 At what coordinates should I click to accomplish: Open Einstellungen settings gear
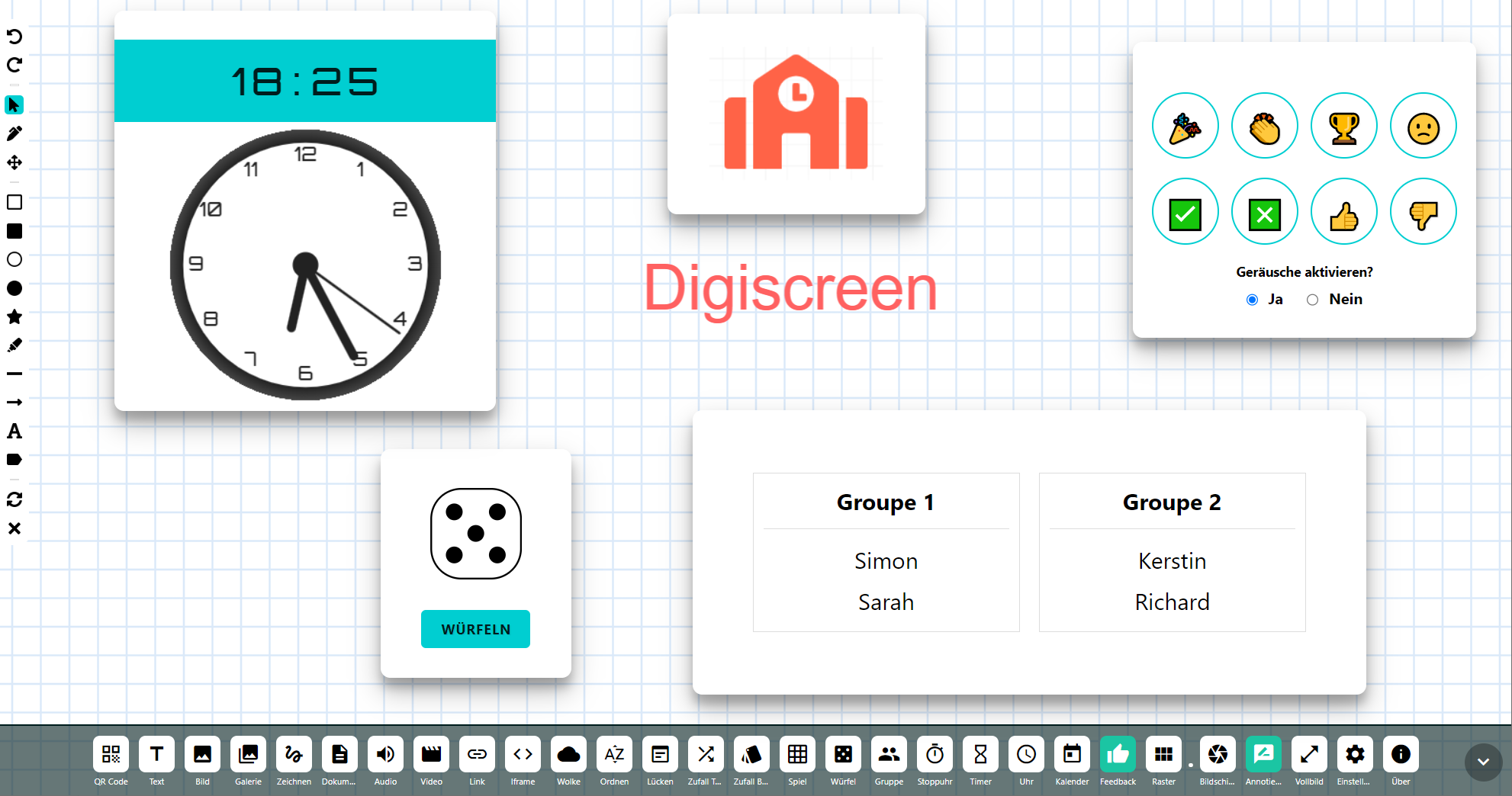tap(1355, 754)
